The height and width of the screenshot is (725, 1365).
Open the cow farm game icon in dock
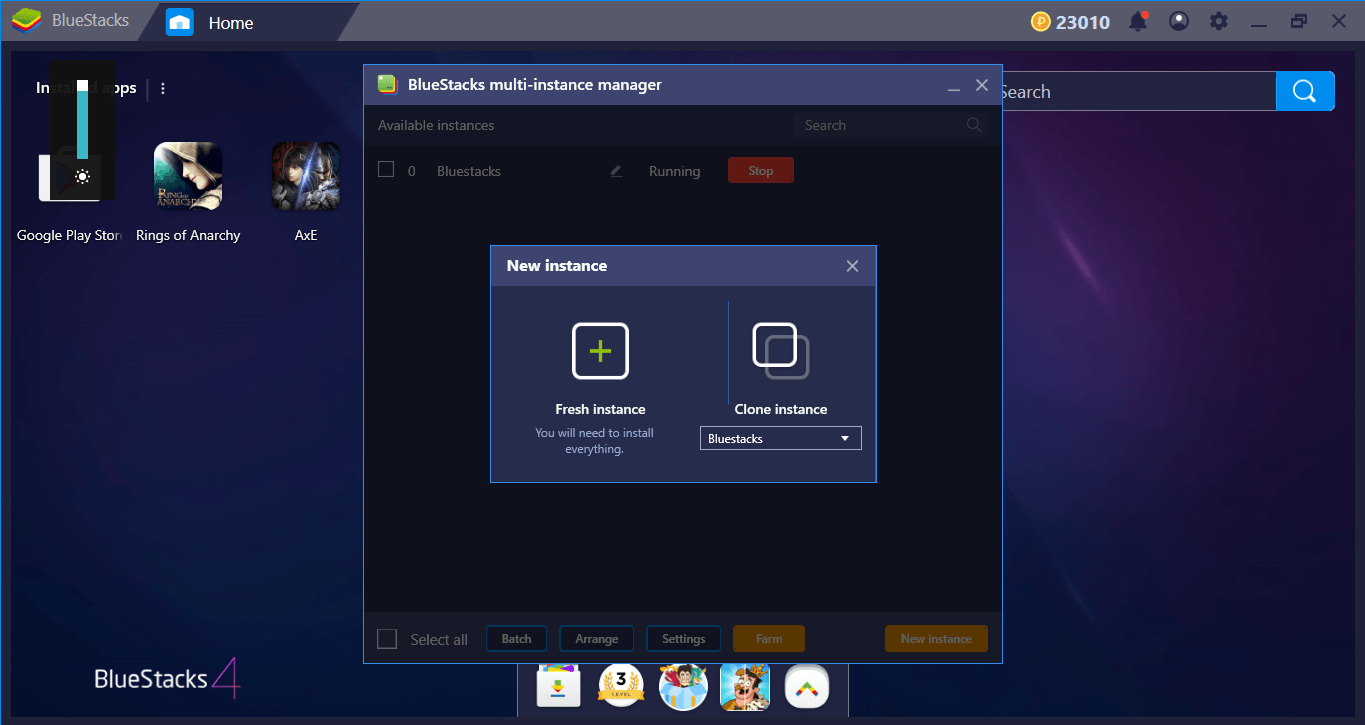pyautogui.click(x=745, y=687)
